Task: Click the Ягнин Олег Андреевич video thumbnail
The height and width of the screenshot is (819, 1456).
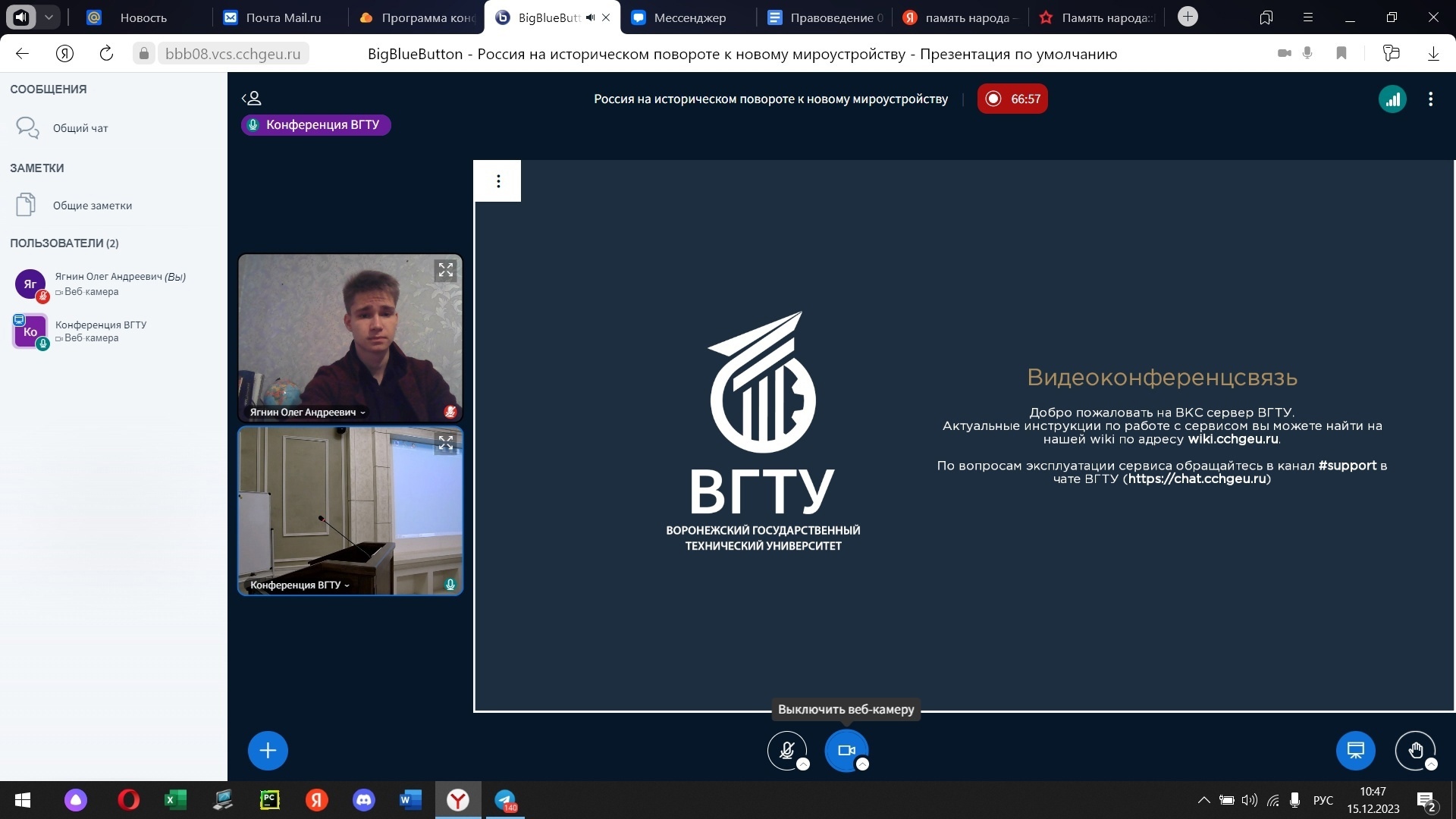Action: tap(350, 338)
